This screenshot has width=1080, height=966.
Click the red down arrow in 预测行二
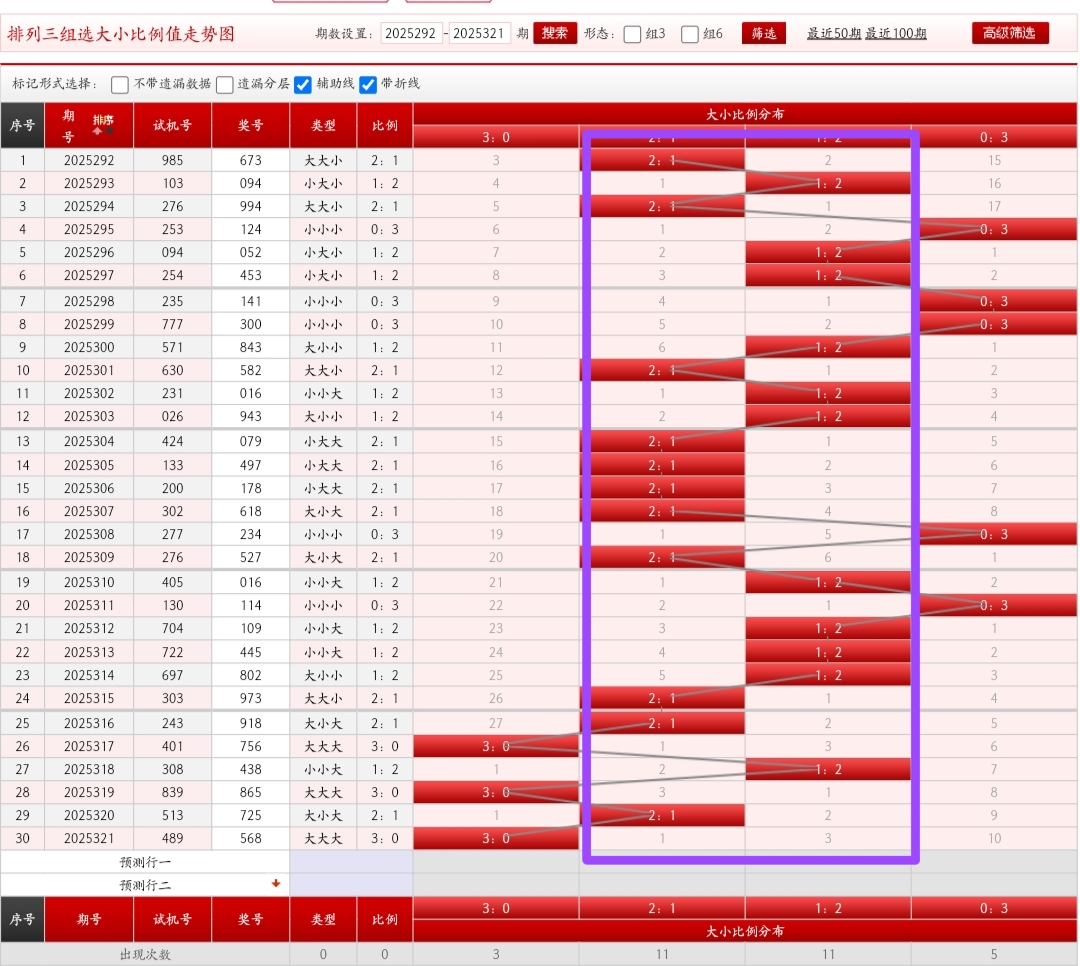click(x=276, y=884)
